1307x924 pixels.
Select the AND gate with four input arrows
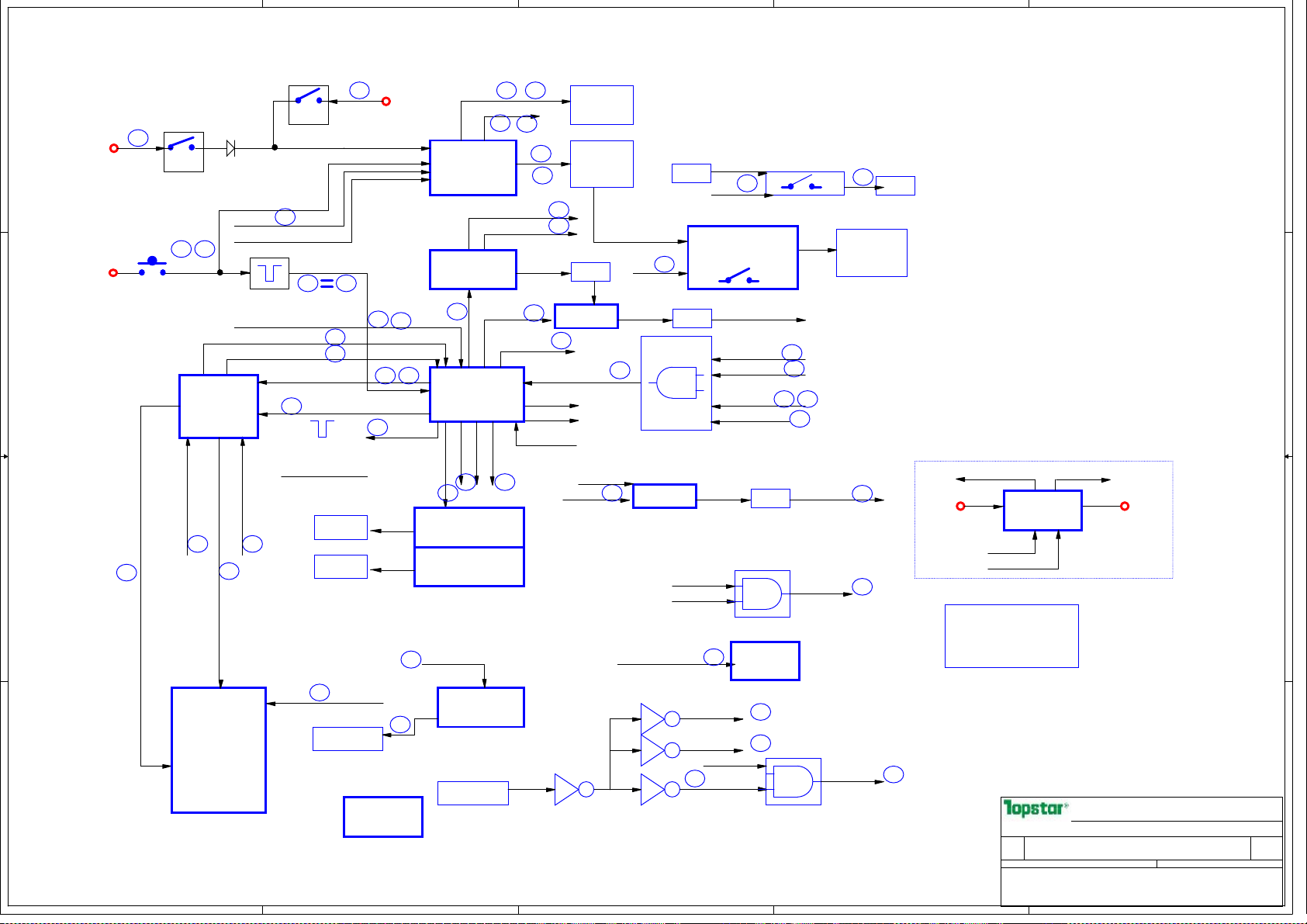676,383
